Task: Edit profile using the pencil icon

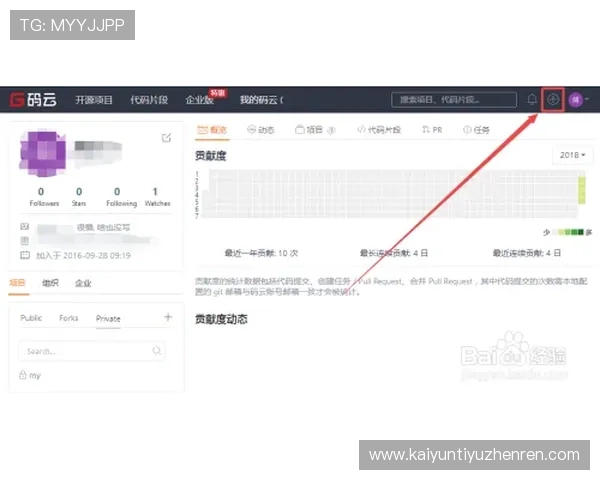Action: pos(166,138)
